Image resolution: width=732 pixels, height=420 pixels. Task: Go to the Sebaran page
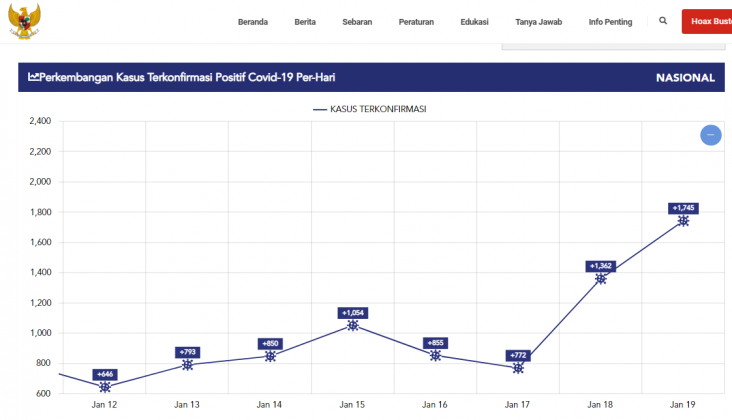click(x=357, y=22)
